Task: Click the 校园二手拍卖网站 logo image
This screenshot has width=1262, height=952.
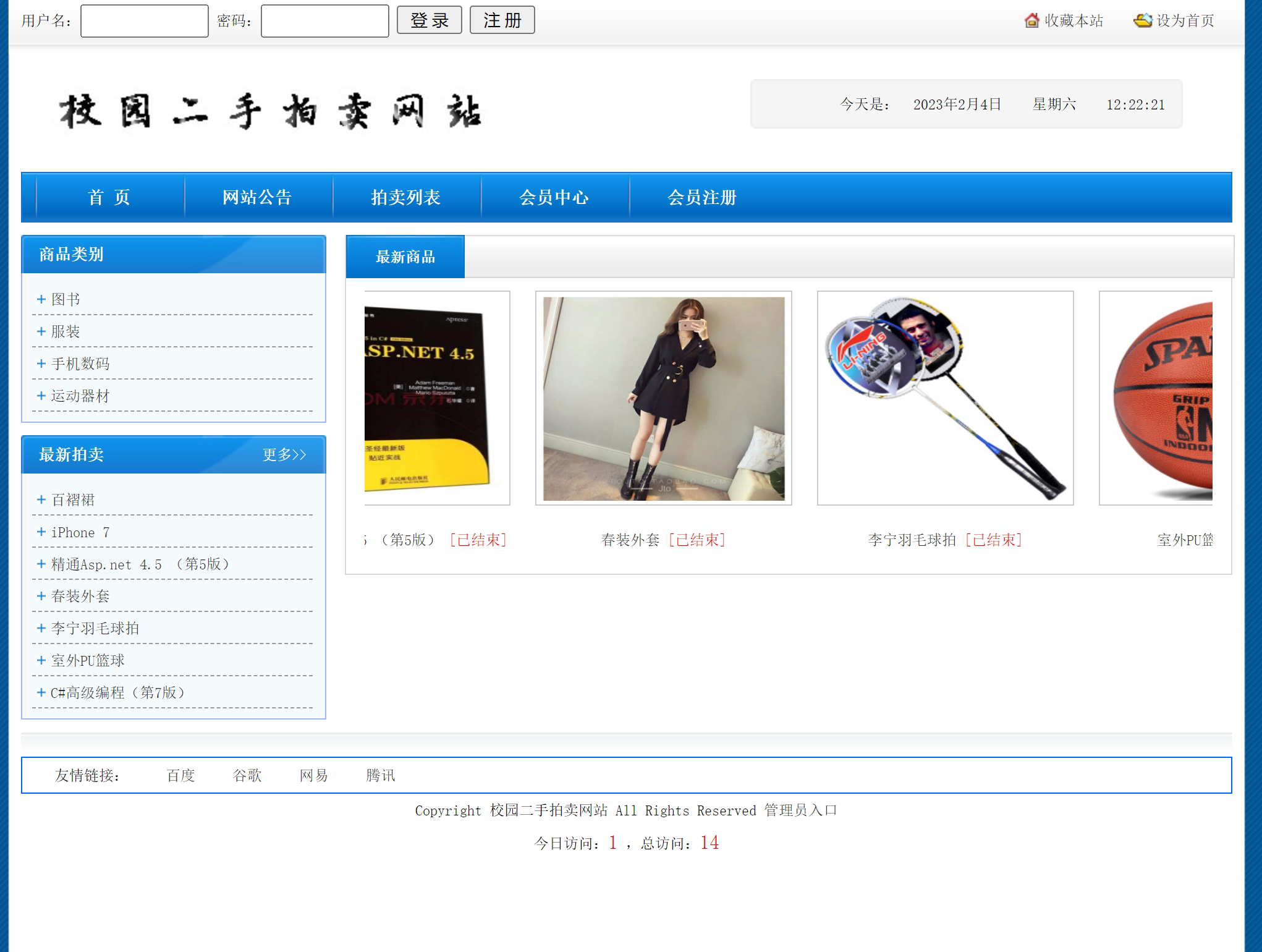Action: click(x=270, y=111)
